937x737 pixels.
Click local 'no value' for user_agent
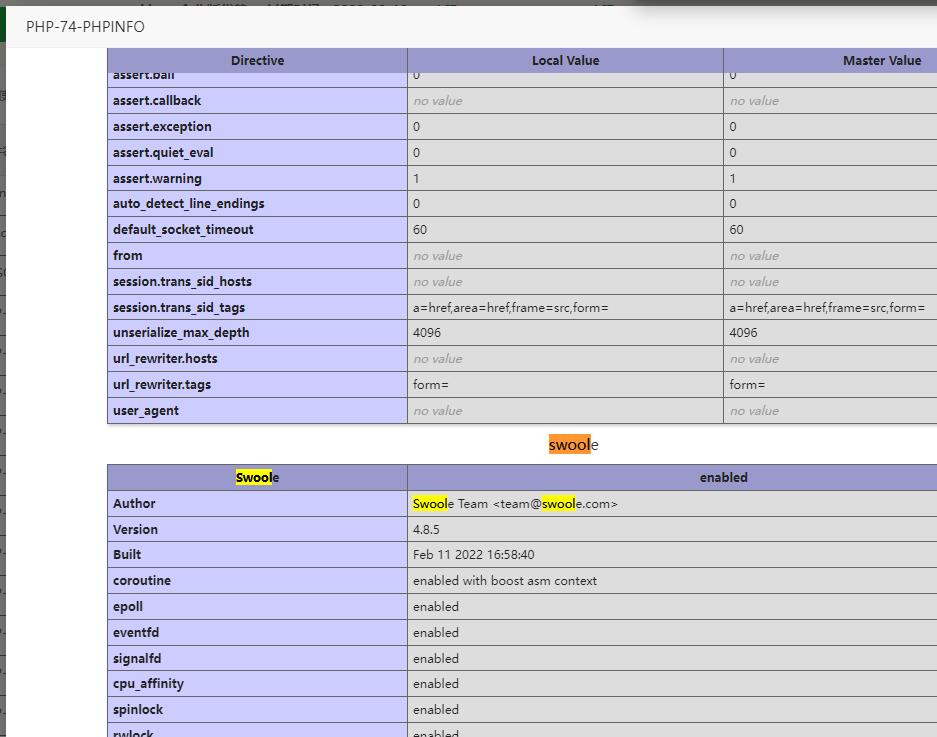(x=437, y=411)
